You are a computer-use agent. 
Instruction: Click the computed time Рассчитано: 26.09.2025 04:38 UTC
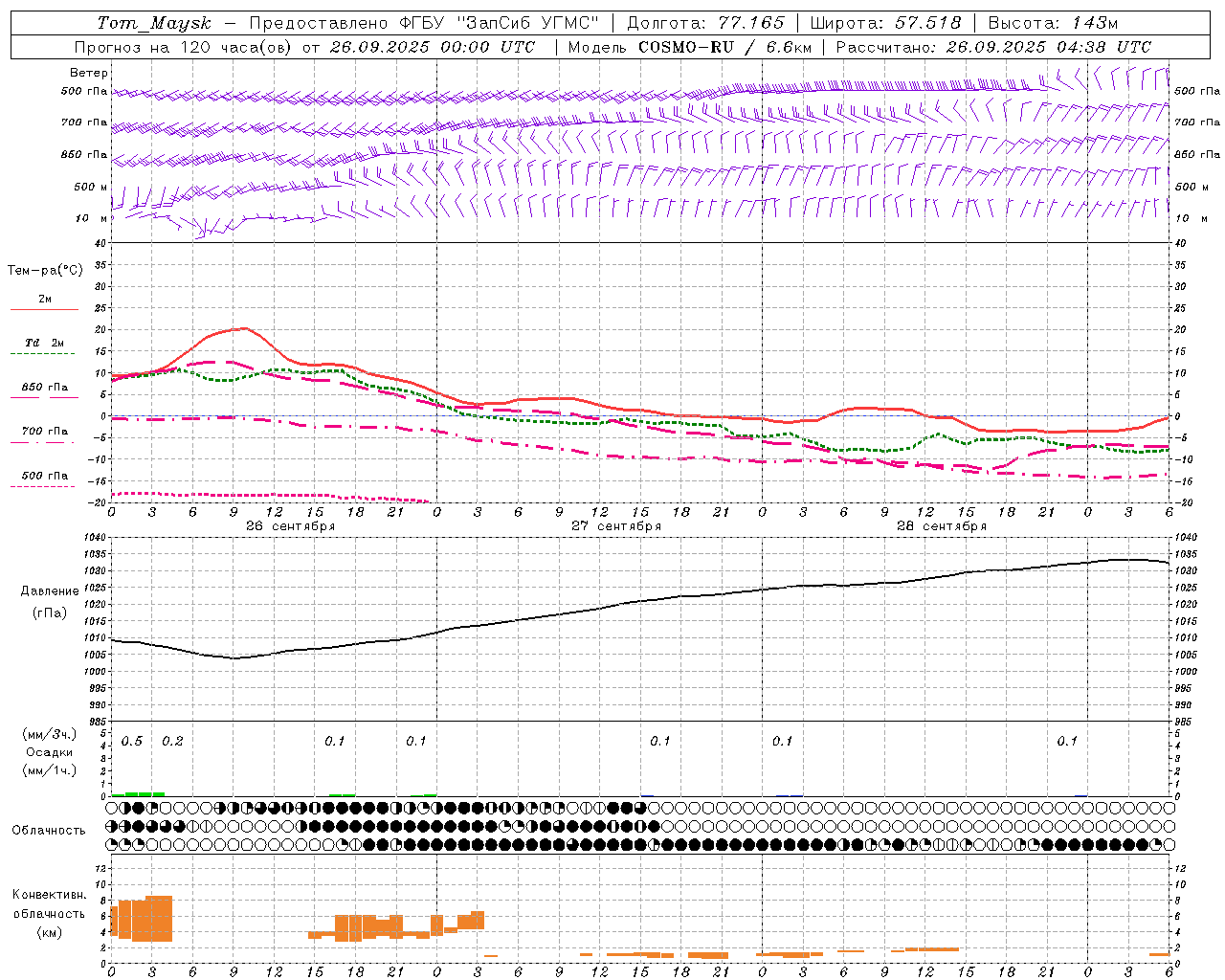click(993, 47)
